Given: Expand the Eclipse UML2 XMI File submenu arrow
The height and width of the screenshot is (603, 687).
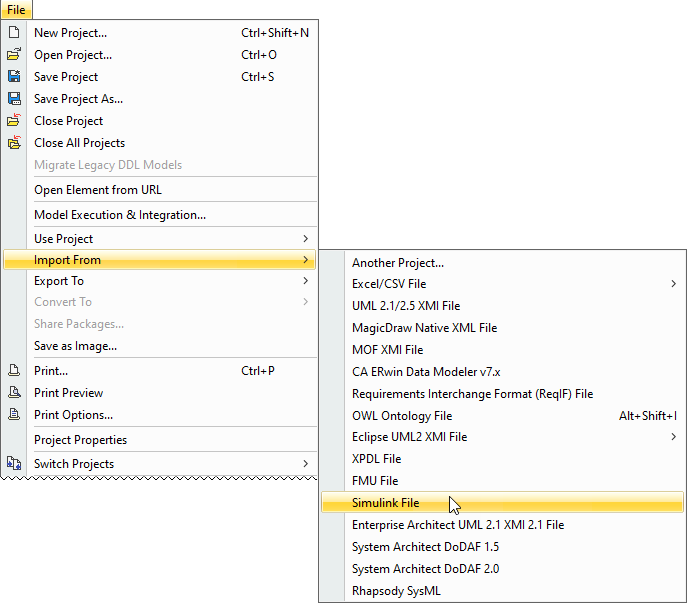Looking at the screenshot, I should (674, 437).
